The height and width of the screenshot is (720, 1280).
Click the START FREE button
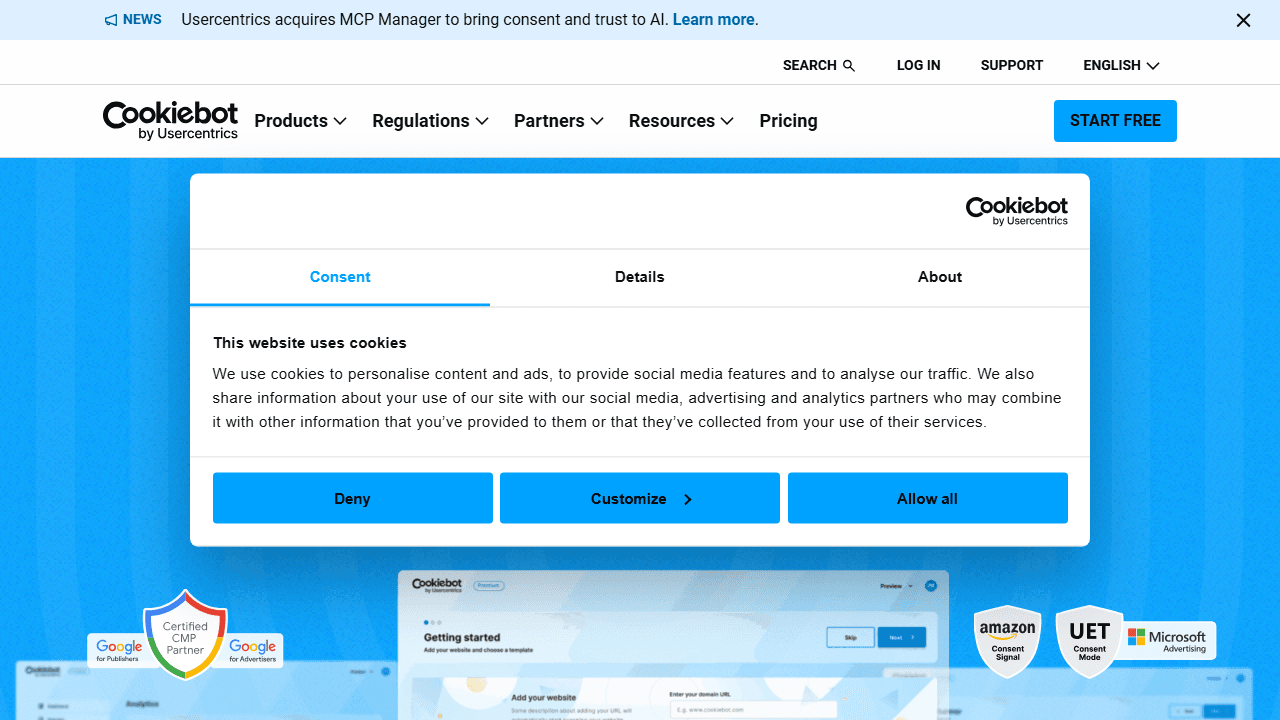(x=1115, y=121)
